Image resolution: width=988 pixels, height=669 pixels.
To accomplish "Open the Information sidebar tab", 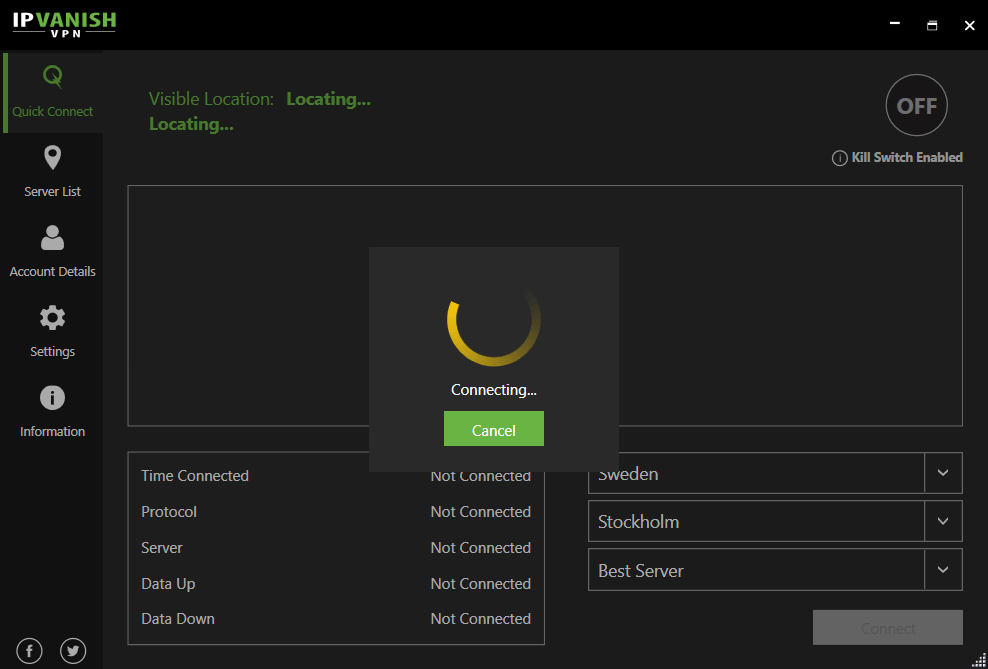I will pos(52,411).
